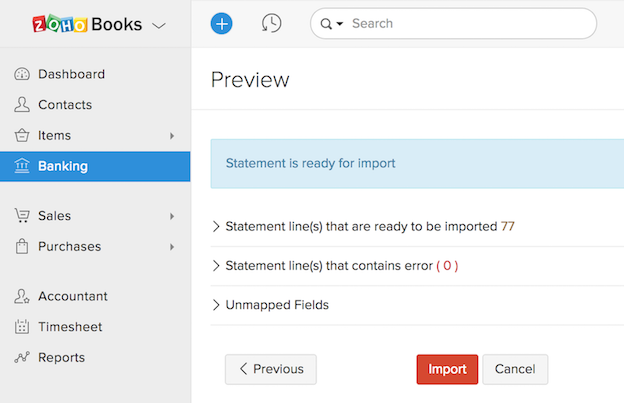The width and height of the screenshot is (624, 403).
Task: Open the Zoho Books organization dropdown
Action: pos(158,25)
